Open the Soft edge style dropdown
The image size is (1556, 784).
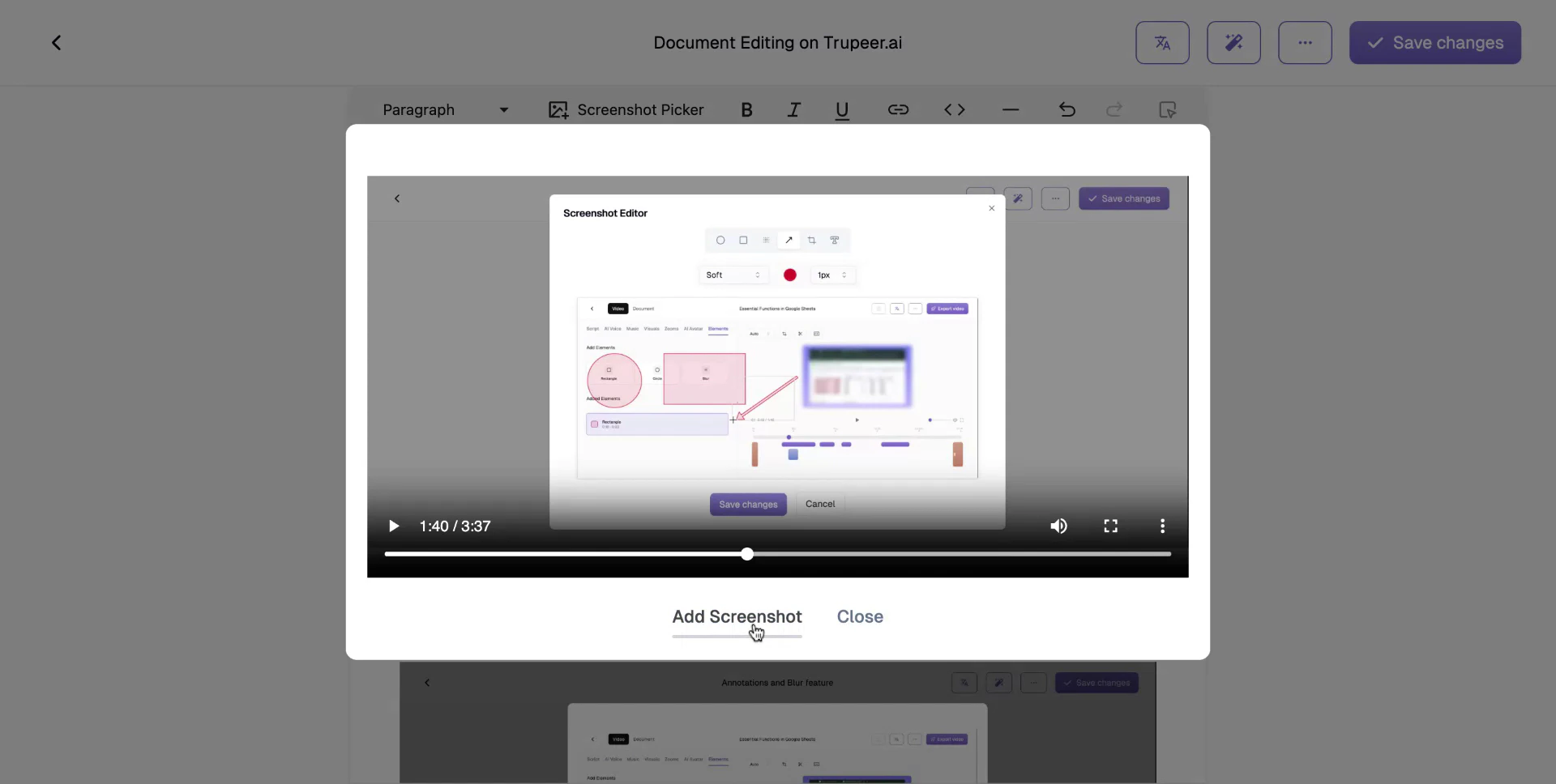pyautogui.click(x=733, y=275)
